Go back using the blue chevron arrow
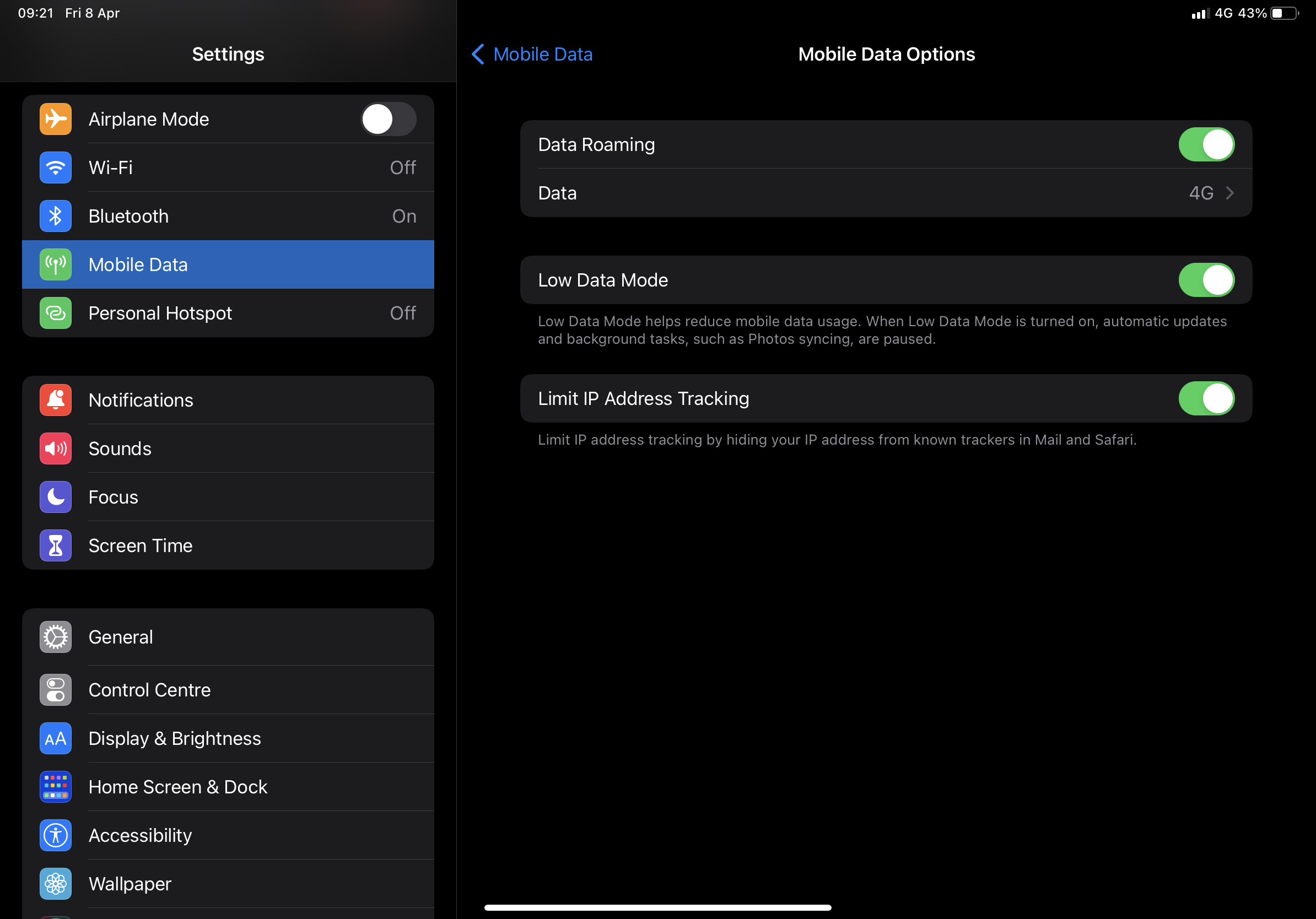Screen dimensions: 1316x919 tap(477, 55)
